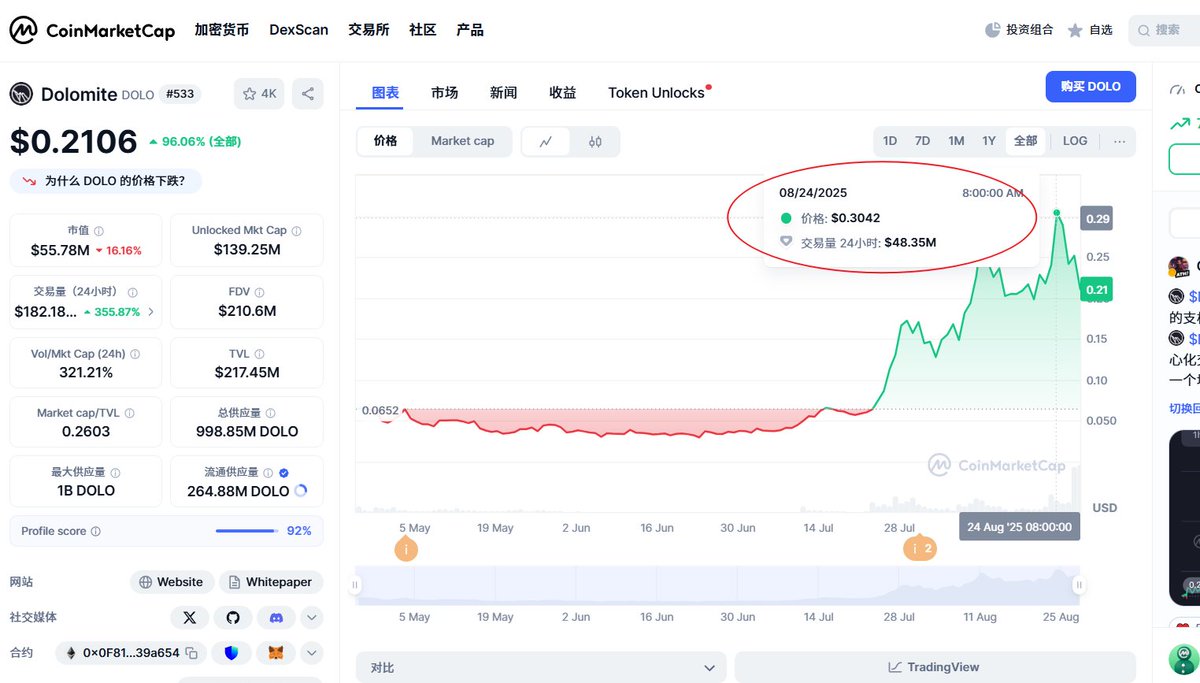Viewport: 1200px width, 683px height.
Task: Open the chart more options ellipsis
Action: 1119,141
